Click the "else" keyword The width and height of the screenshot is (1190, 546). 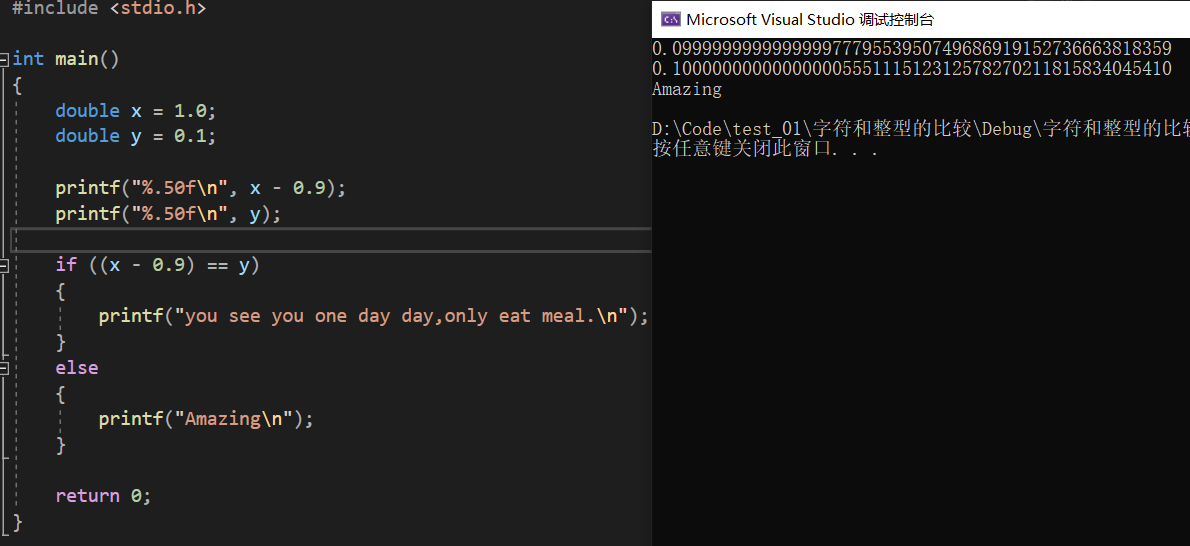(77, 368)
